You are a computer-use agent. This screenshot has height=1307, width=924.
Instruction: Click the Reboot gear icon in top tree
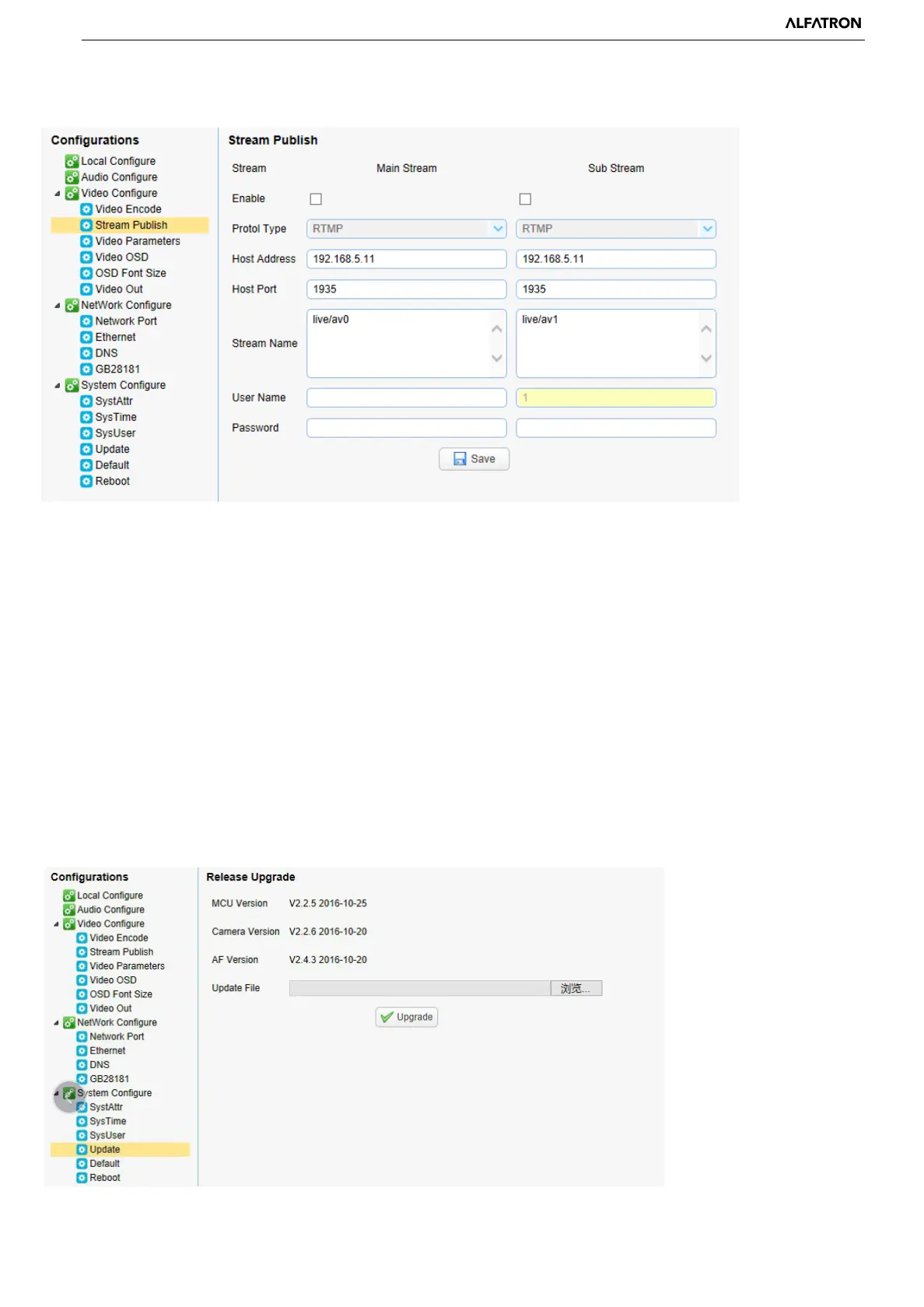[86, 482]
